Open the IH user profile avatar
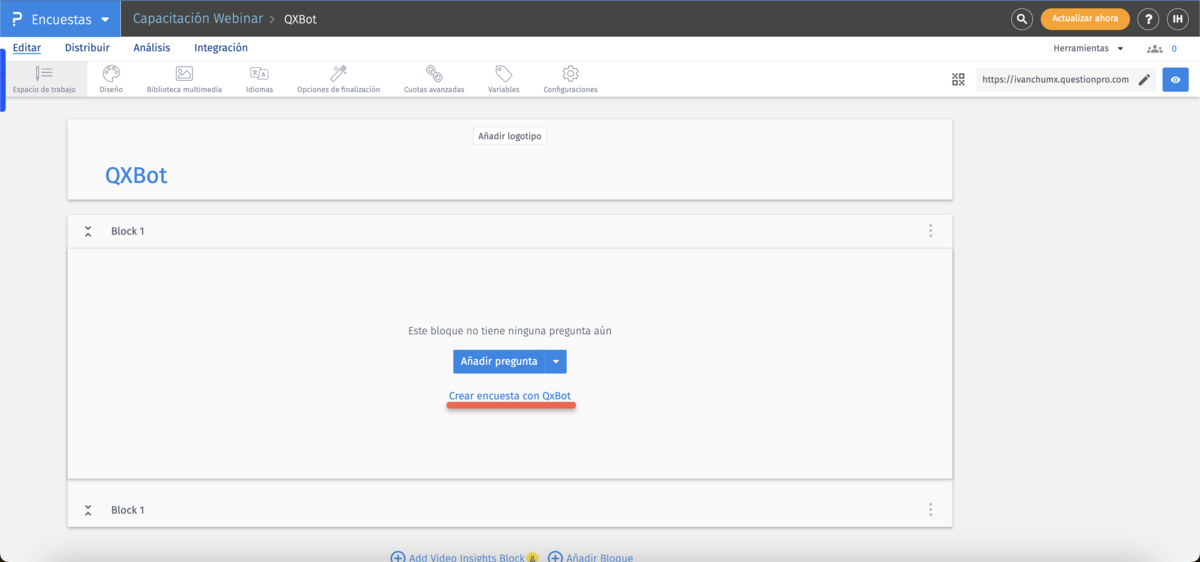The height and width of the screenshot is (562, 1200). [1177, 19]
